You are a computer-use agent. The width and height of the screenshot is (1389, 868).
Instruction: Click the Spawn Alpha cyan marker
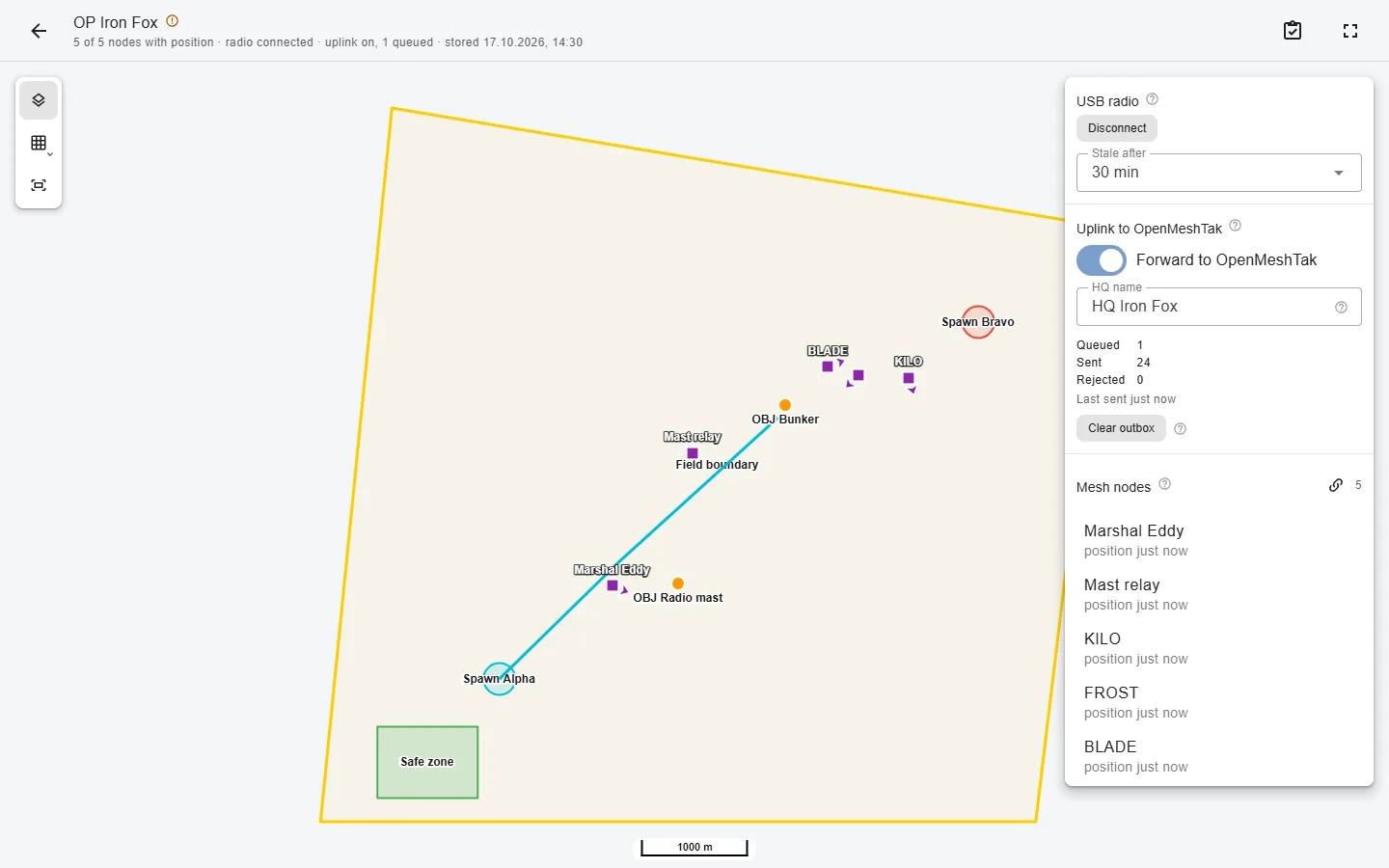pos(499,679)
